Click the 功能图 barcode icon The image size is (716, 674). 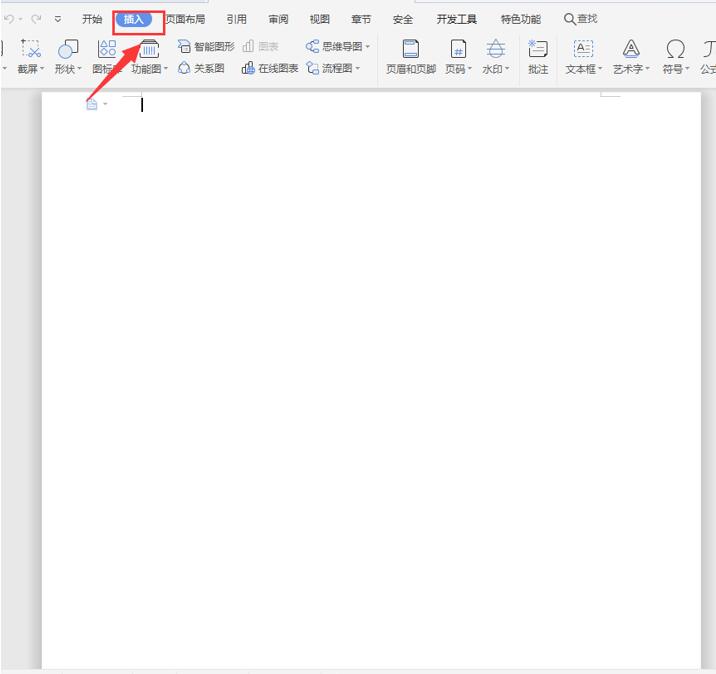(x=149, y=49)
